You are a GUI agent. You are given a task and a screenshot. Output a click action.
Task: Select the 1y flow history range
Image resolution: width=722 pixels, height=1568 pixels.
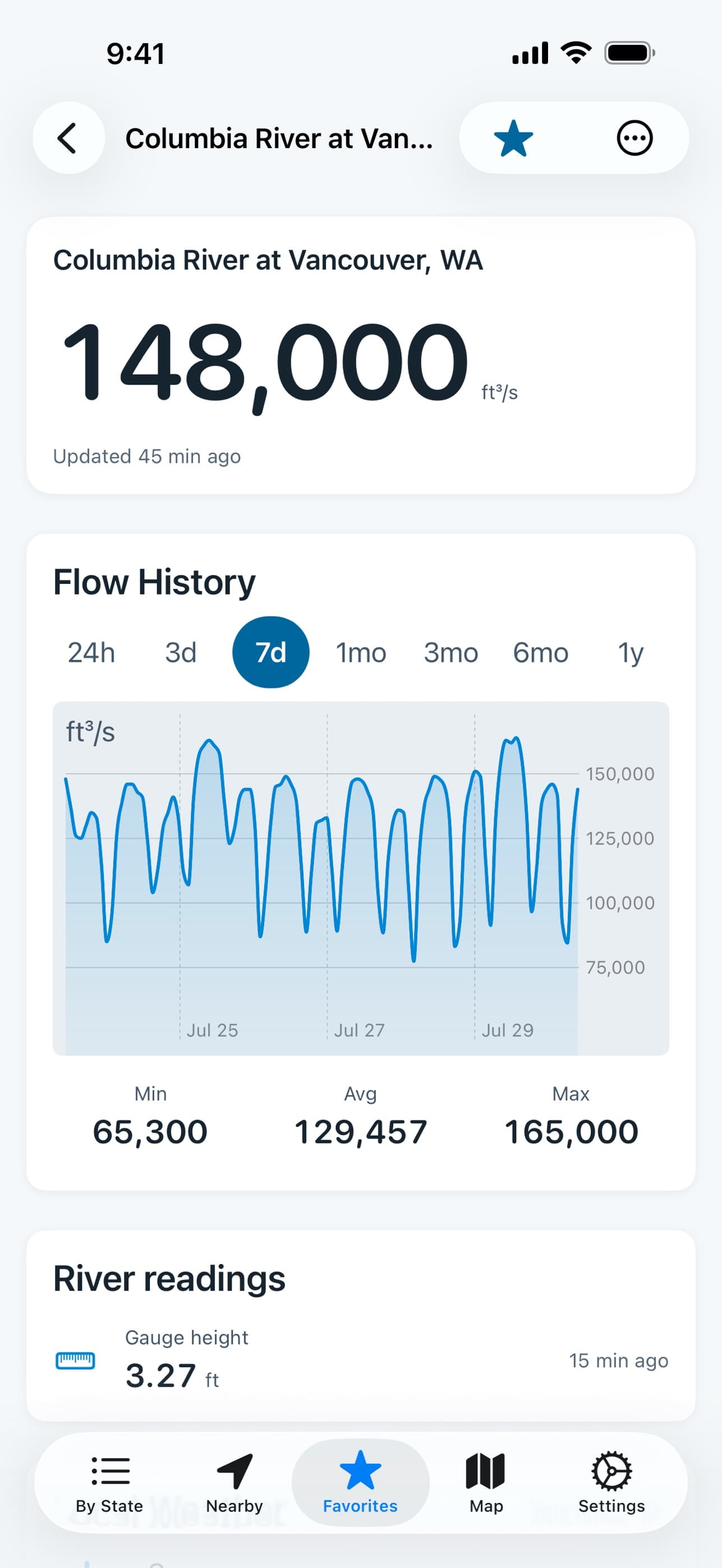click(631, 653)
